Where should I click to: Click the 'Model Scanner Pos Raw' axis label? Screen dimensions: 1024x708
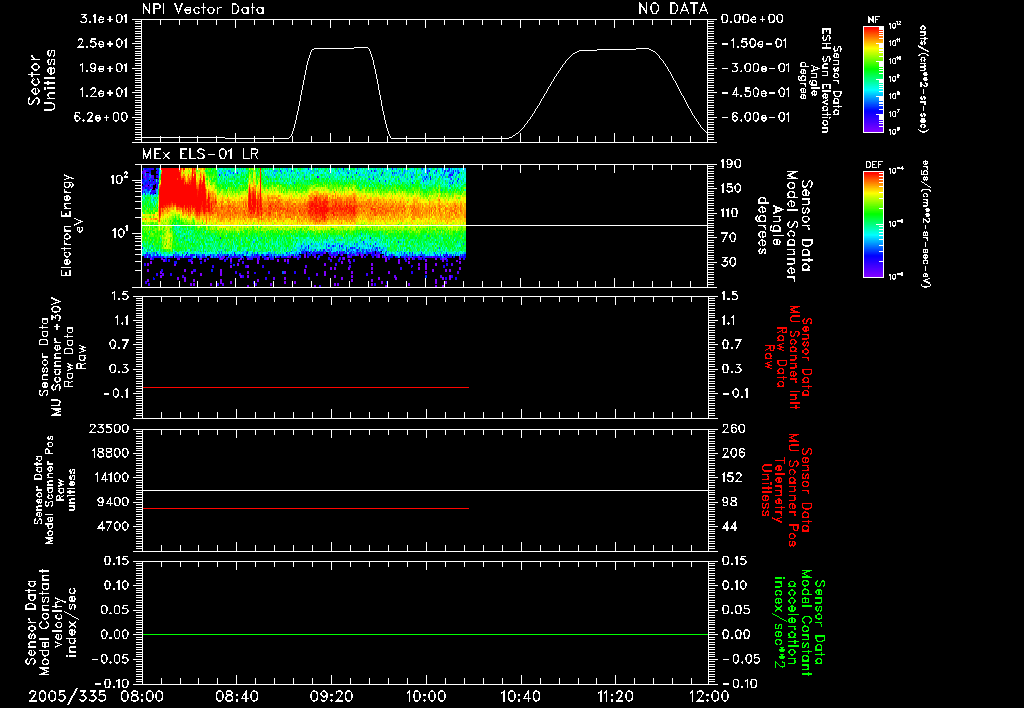point(56,490)
